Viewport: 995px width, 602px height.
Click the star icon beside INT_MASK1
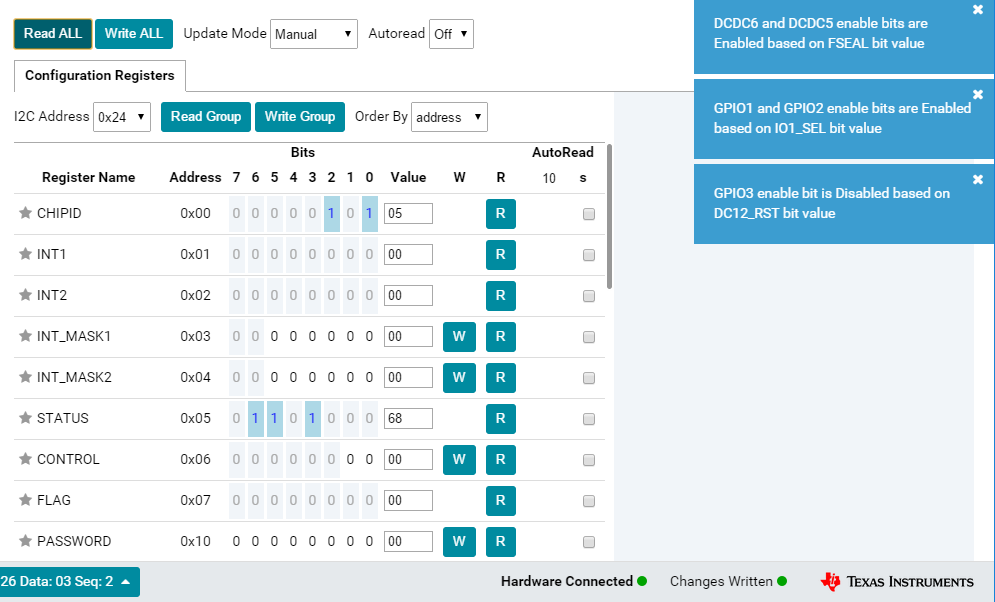pos(26,336)
